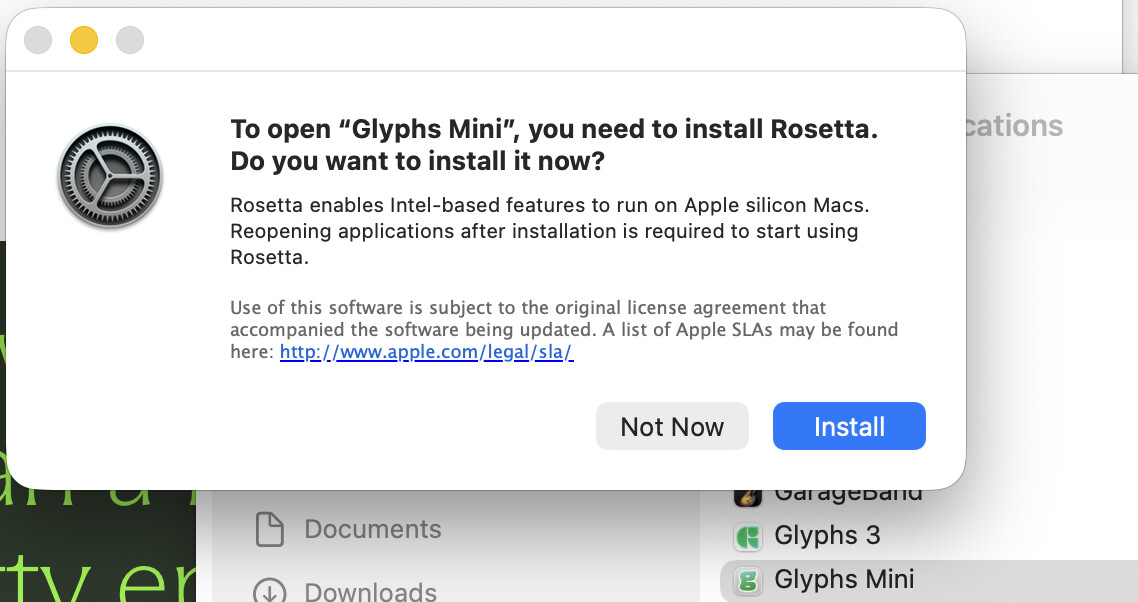The height and width of the screenshot is (602, 1138).
Task: Open the Apple SLA legal link
Action: tap(426, 352)
